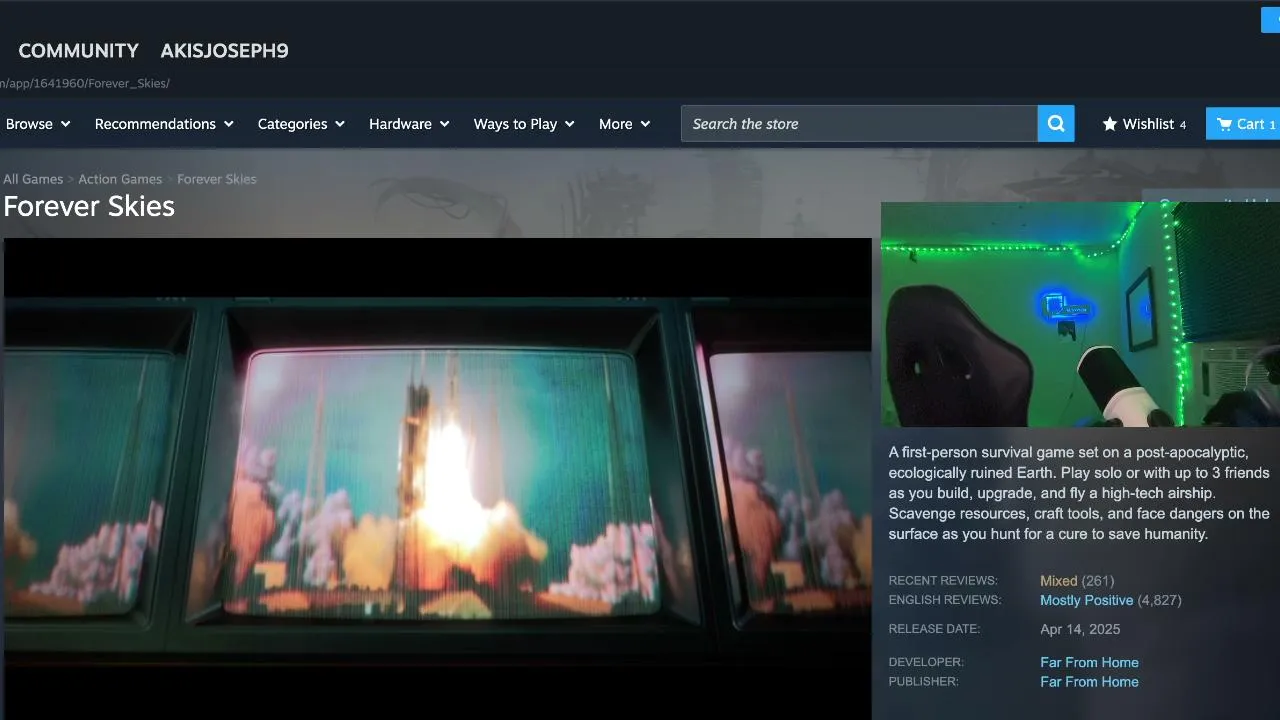Screen dimensions: 1280x720
Task: Focus the 'Search the store' field
Action: point(860,124)
